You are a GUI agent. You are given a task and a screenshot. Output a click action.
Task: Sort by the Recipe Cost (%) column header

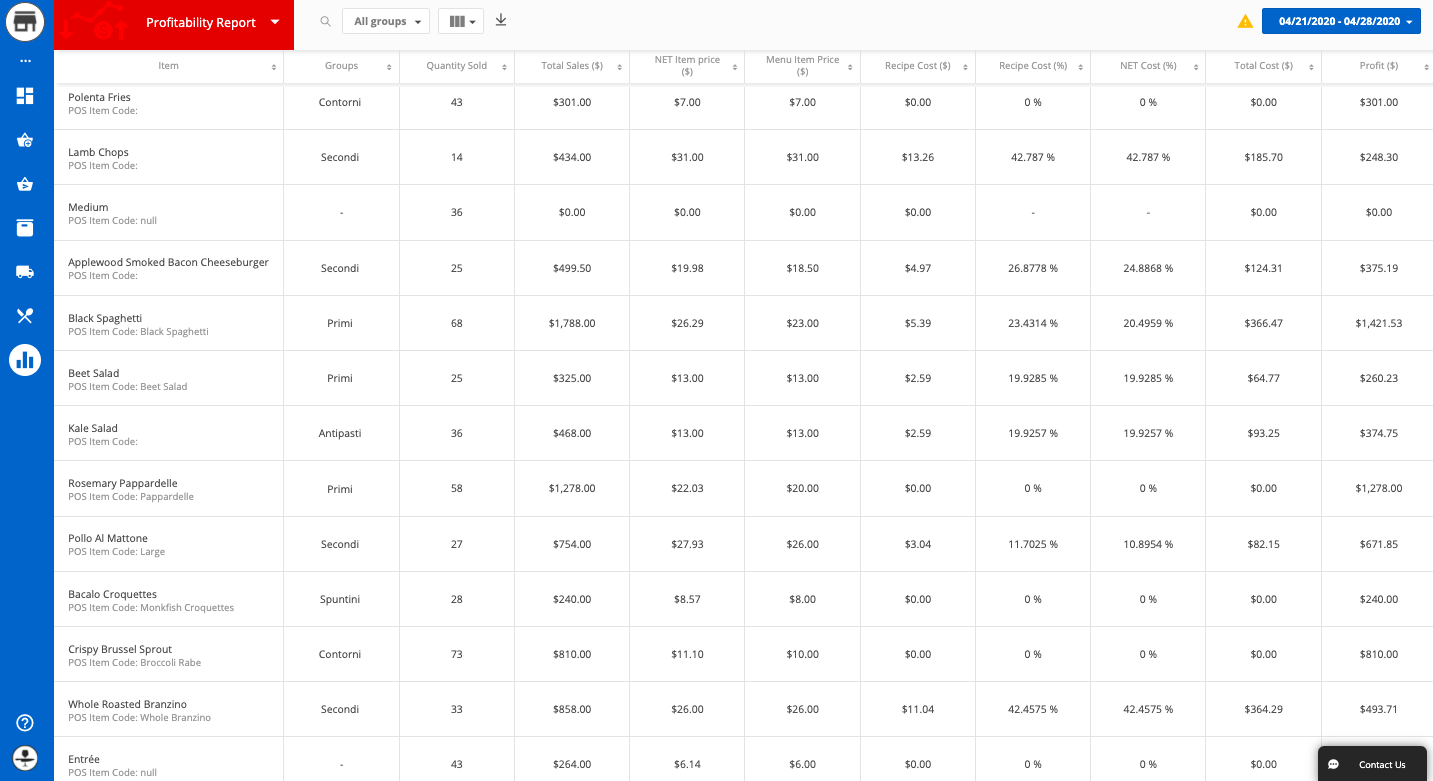click(x=1033, y=66)
